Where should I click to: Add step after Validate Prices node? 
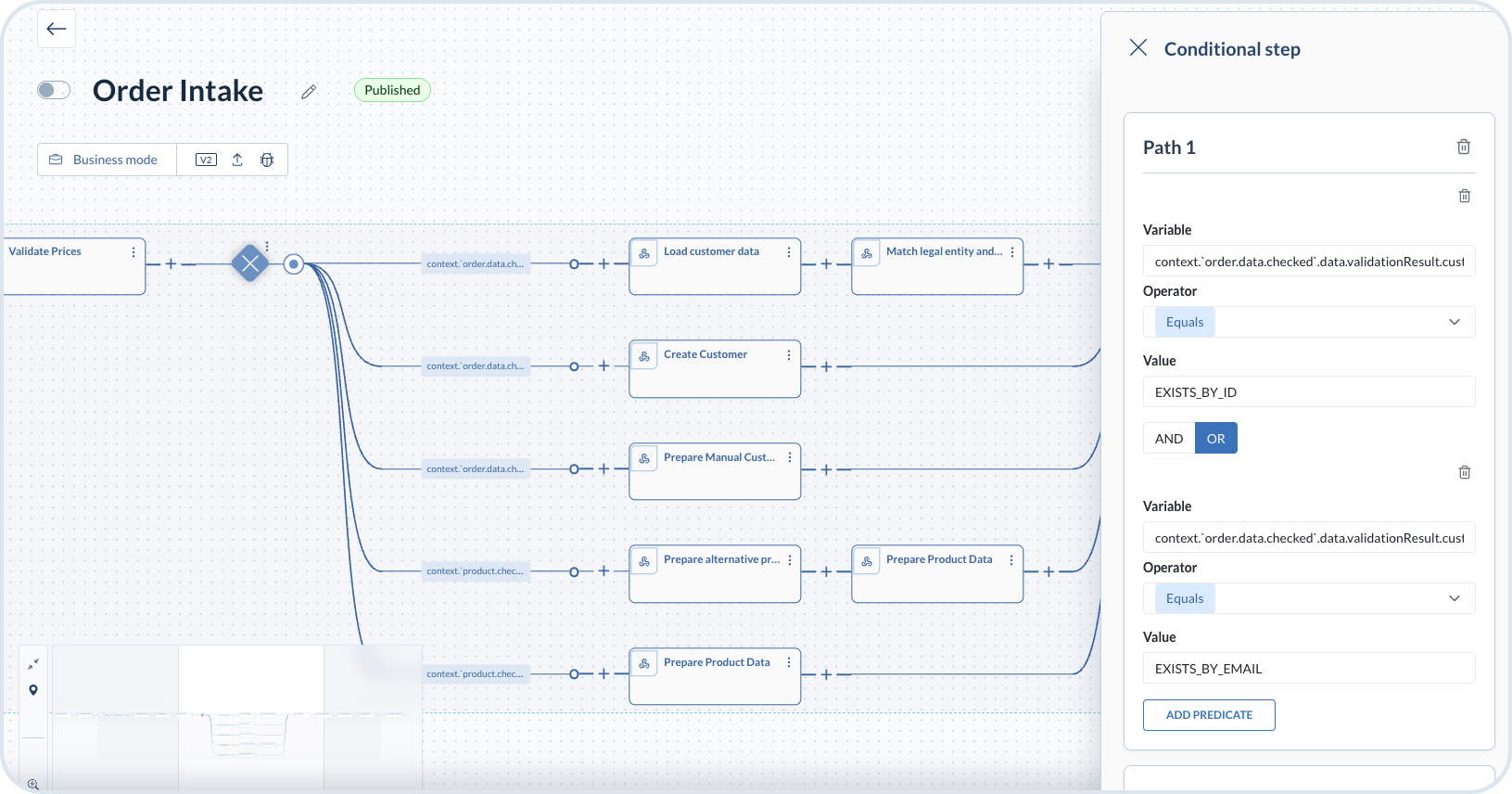coord(171,263)
